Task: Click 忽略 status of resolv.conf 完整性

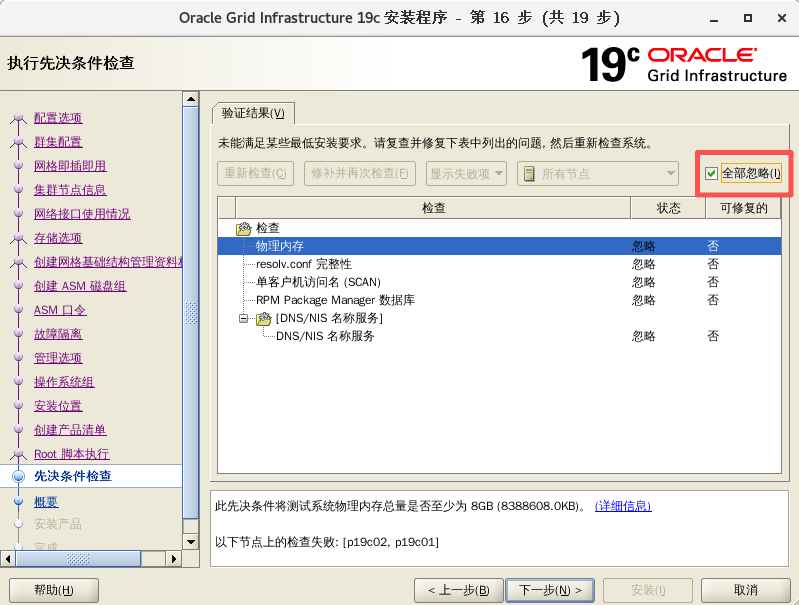Action: click(x=644, y=264)
